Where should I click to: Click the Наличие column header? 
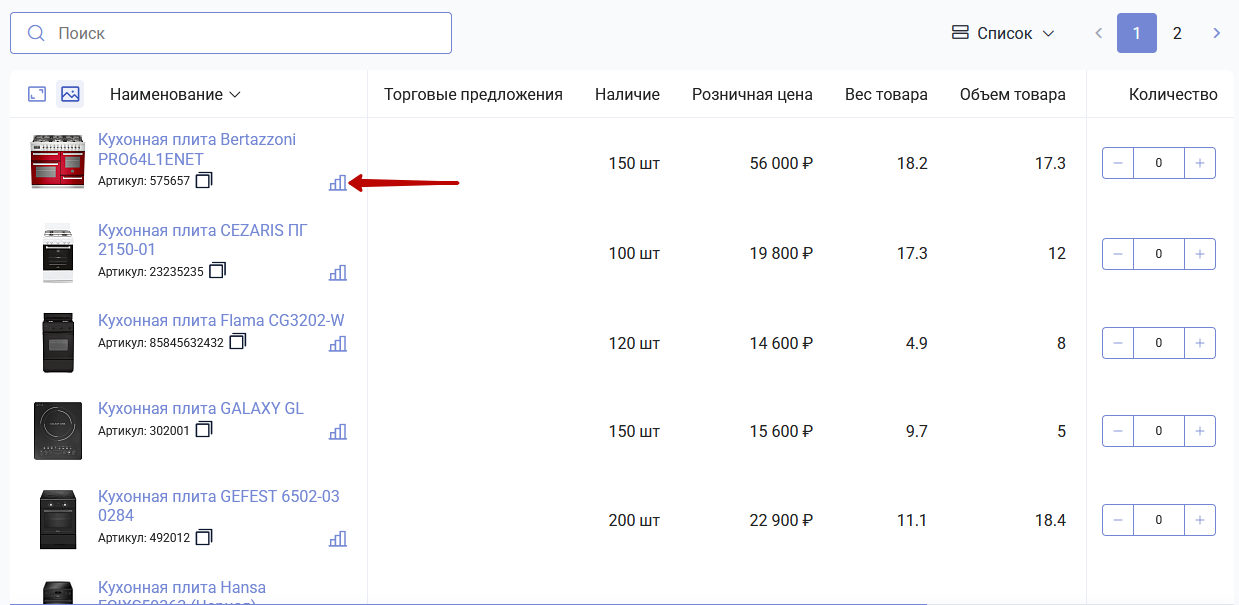pos(627,94)
